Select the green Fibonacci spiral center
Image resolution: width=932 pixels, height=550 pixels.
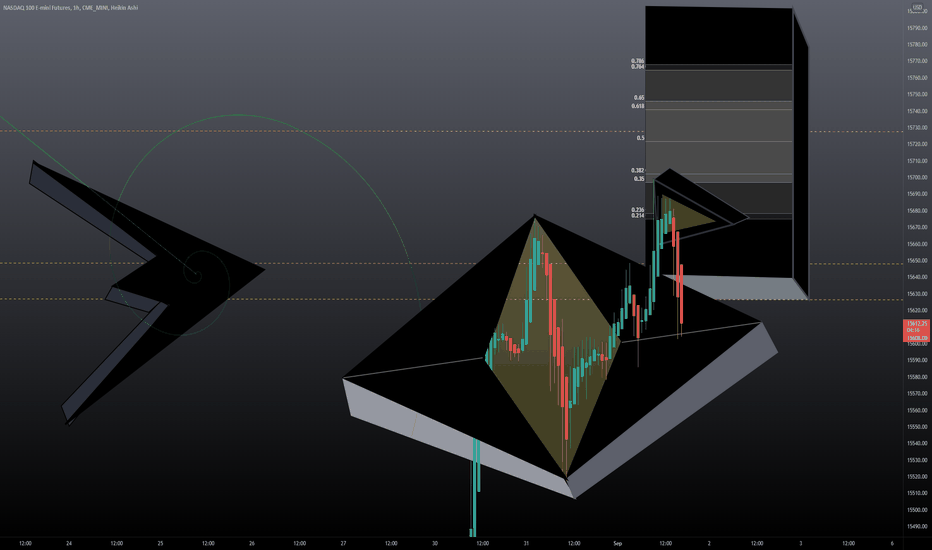(x=196, y=275)
